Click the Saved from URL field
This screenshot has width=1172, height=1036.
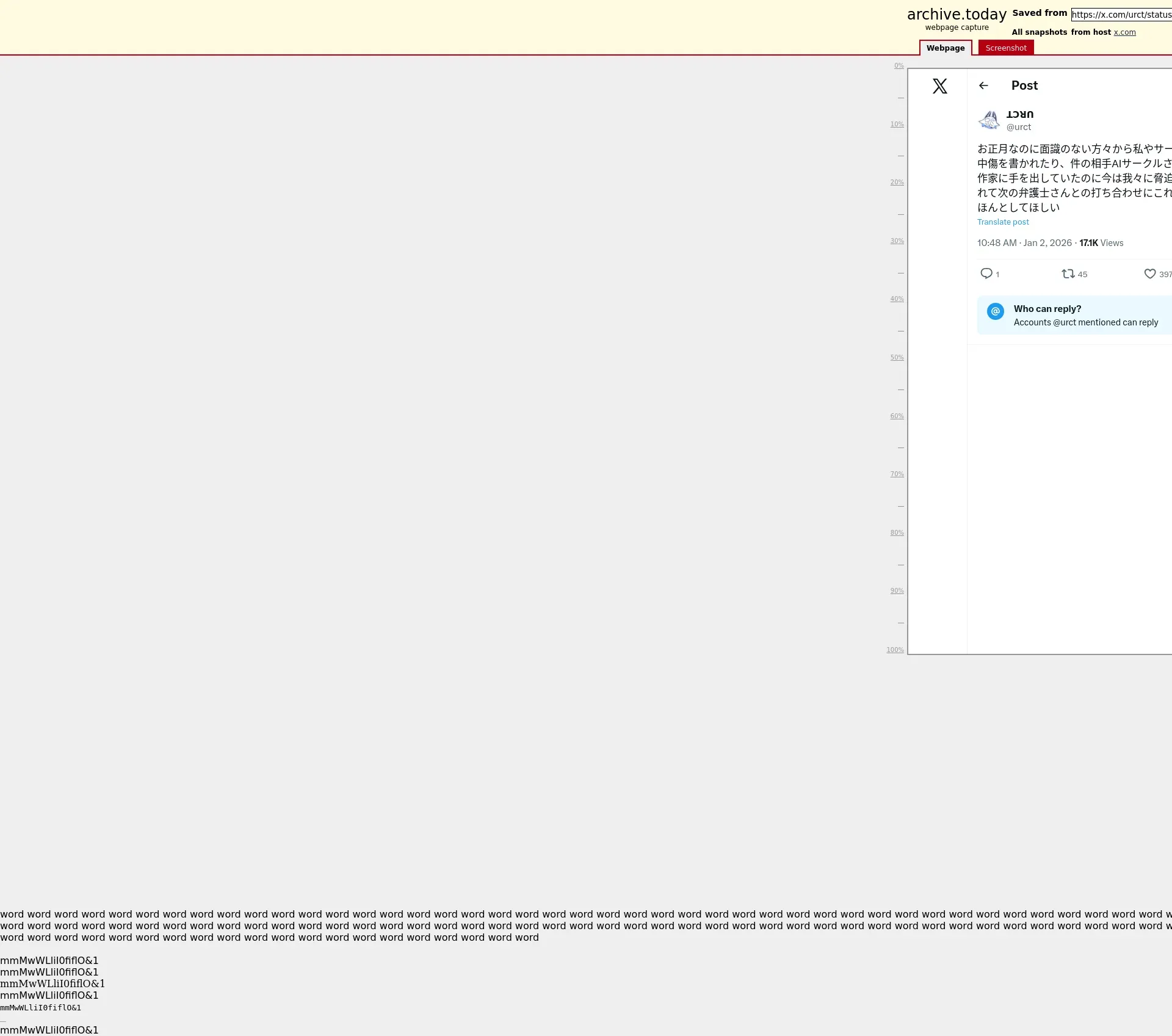click(1121, 15)
